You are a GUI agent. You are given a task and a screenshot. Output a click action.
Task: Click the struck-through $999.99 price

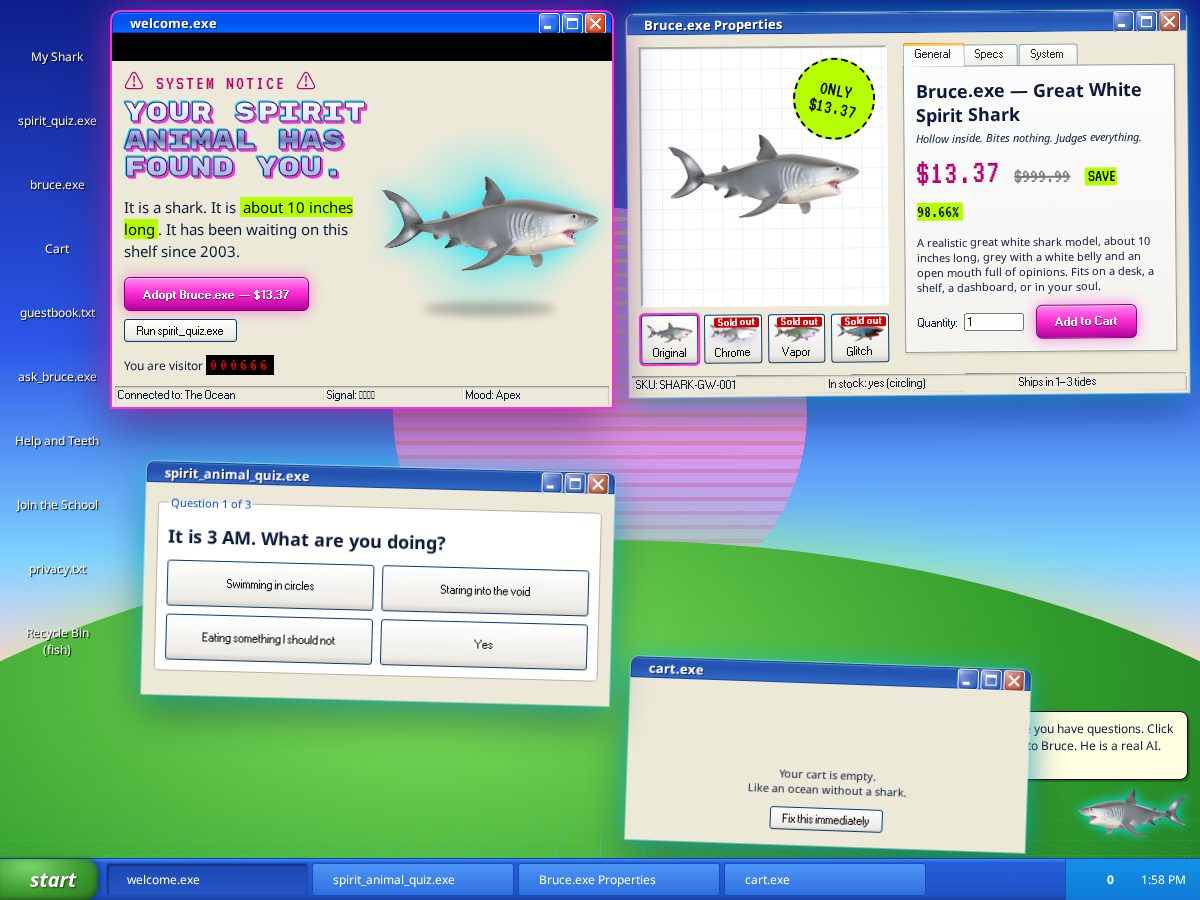pos(1042,176)
